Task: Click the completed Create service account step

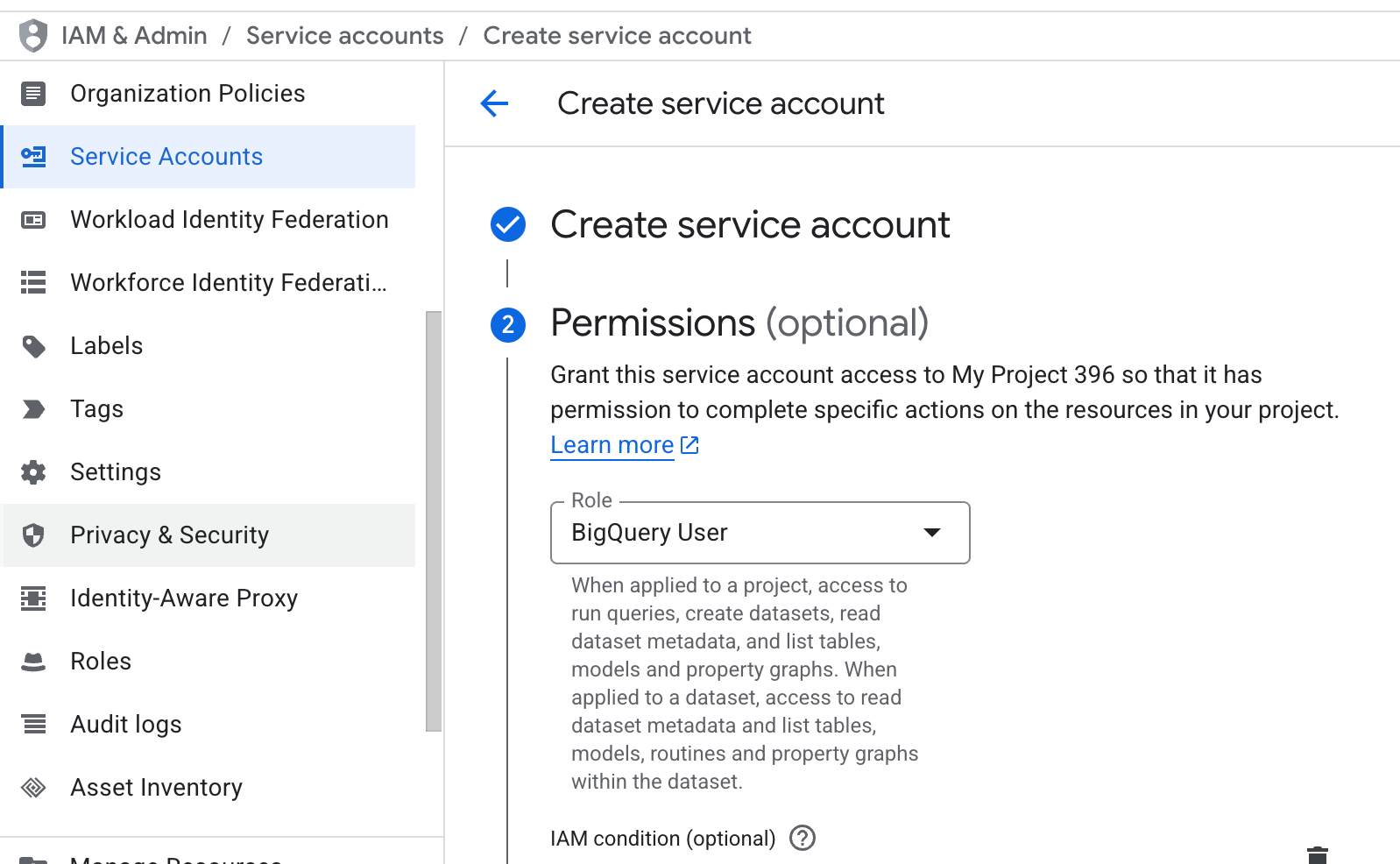Action: tap(750, 225)
